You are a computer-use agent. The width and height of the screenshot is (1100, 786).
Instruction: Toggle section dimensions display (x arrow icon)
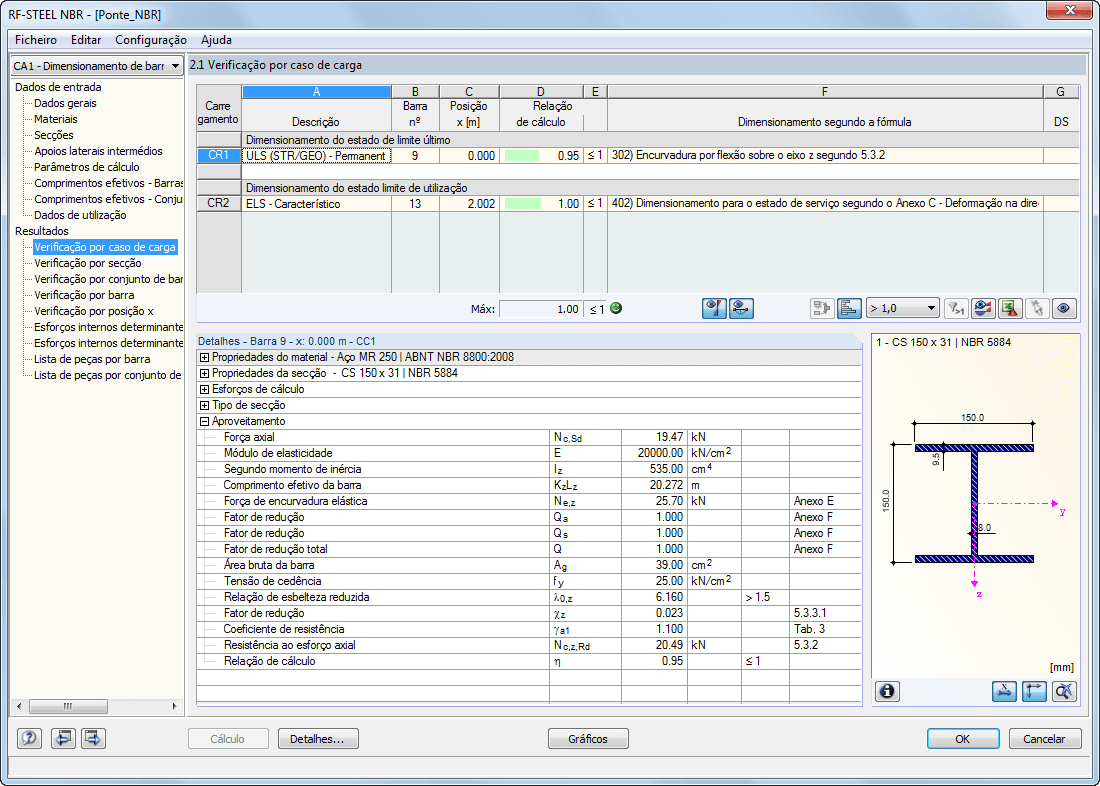point(1005,691)
